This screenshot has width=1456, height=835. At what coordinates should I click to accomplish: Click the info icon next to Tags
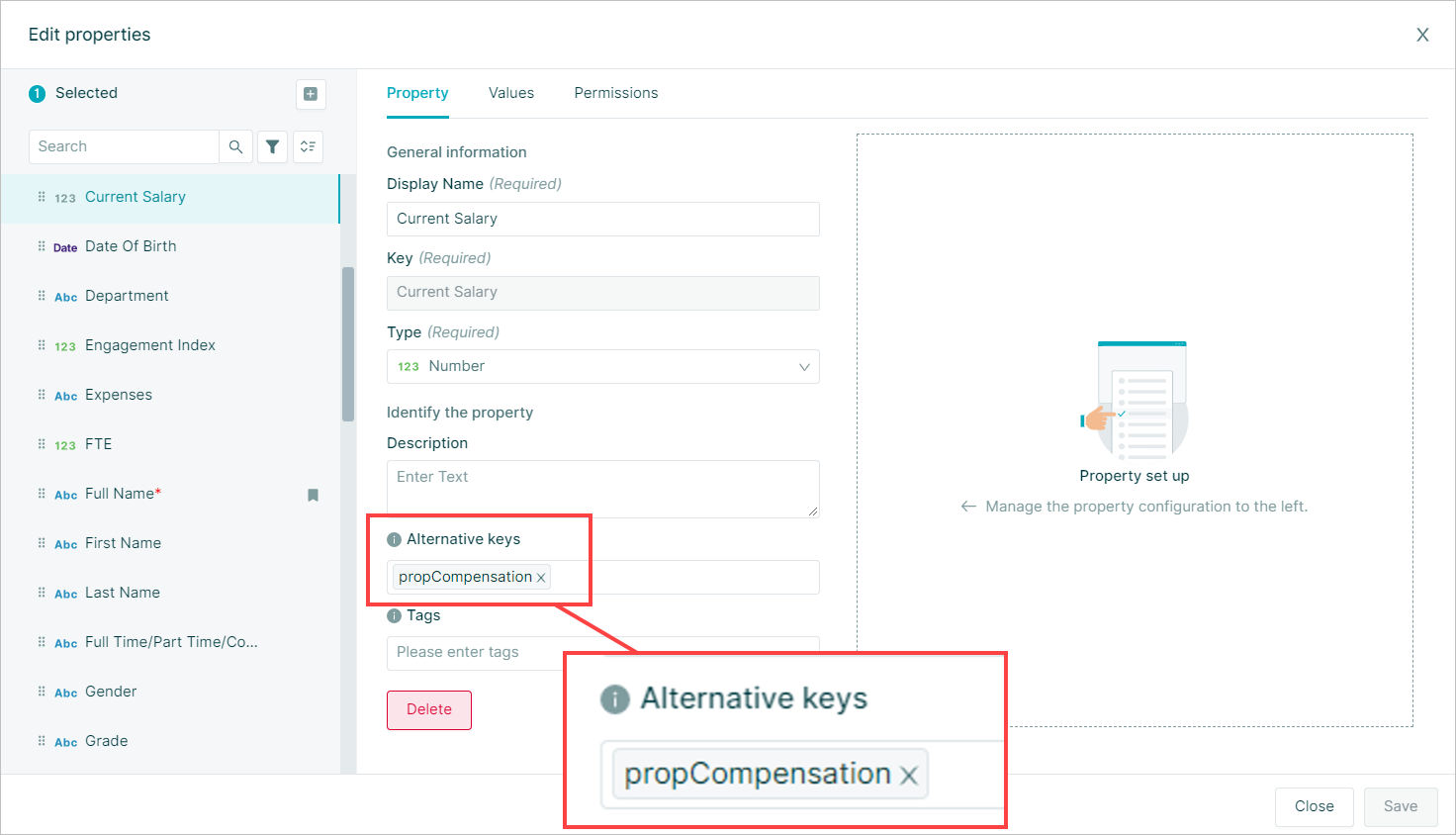pos(394,615)
